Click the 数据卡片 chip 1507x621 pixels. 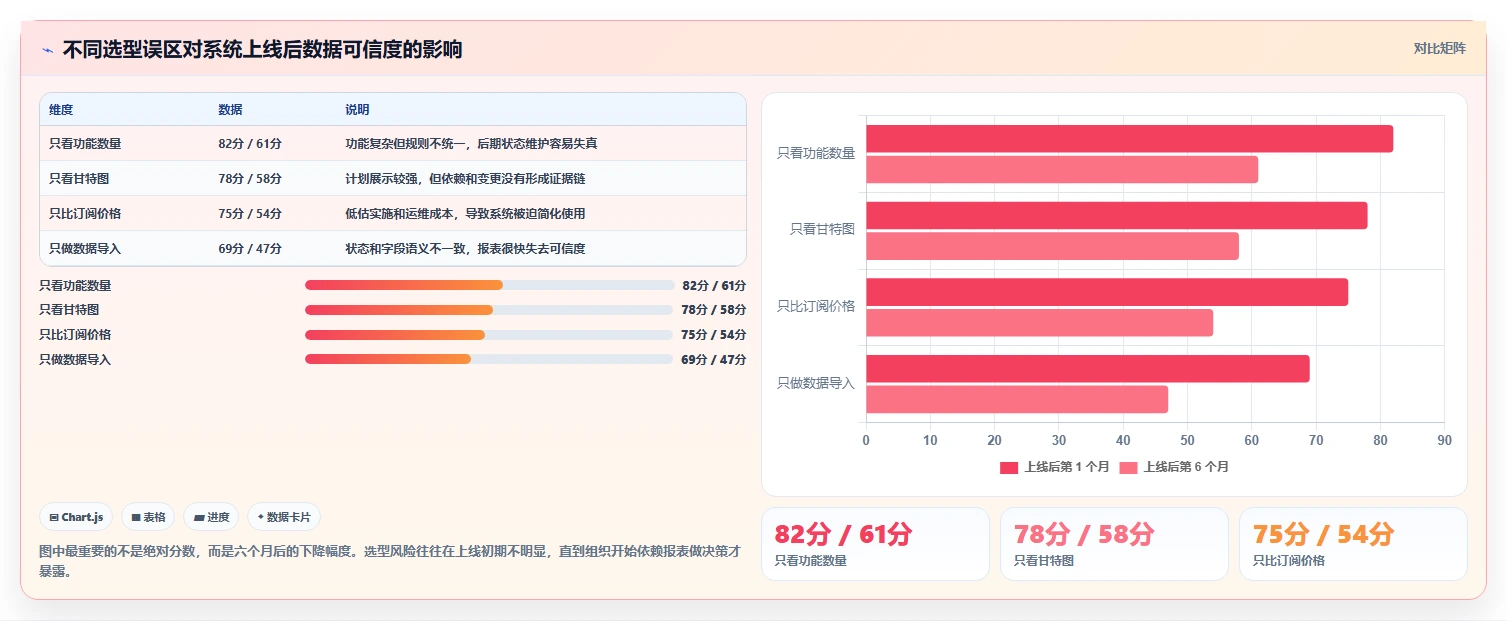coord(284,517)
